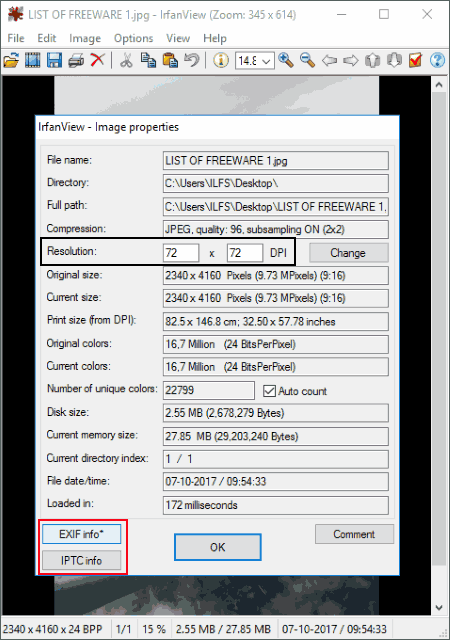
Task: Undo last action with the arrow icon
Action: [192, 60]
